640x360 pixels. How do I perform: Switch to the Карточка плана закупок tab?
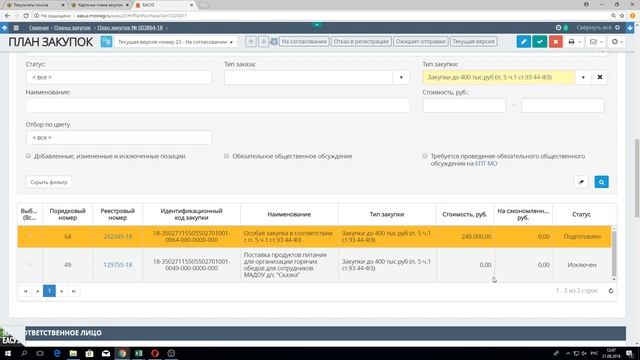[99, 5]
